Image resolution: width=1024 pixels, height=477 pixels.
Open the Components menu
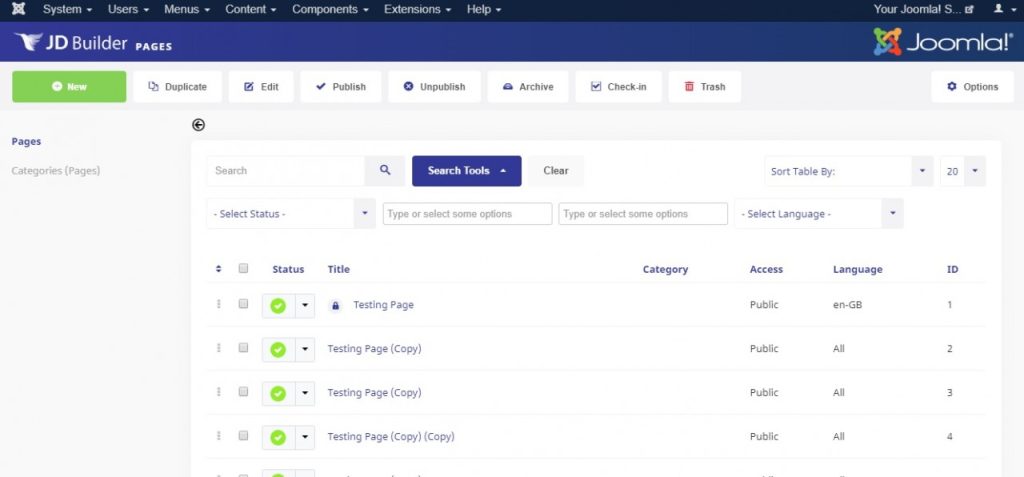[330, 9]
